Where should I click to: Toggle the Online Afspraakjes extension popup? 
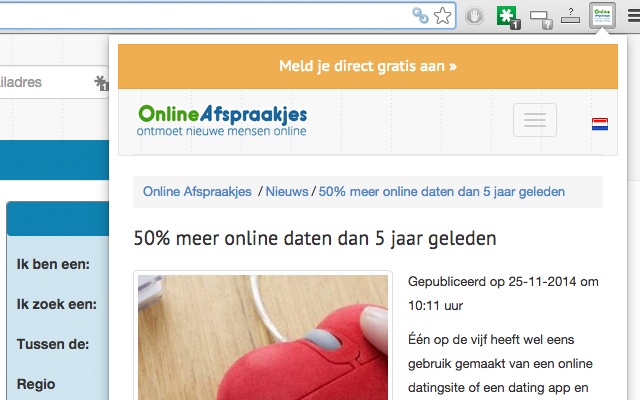[602, 15]
